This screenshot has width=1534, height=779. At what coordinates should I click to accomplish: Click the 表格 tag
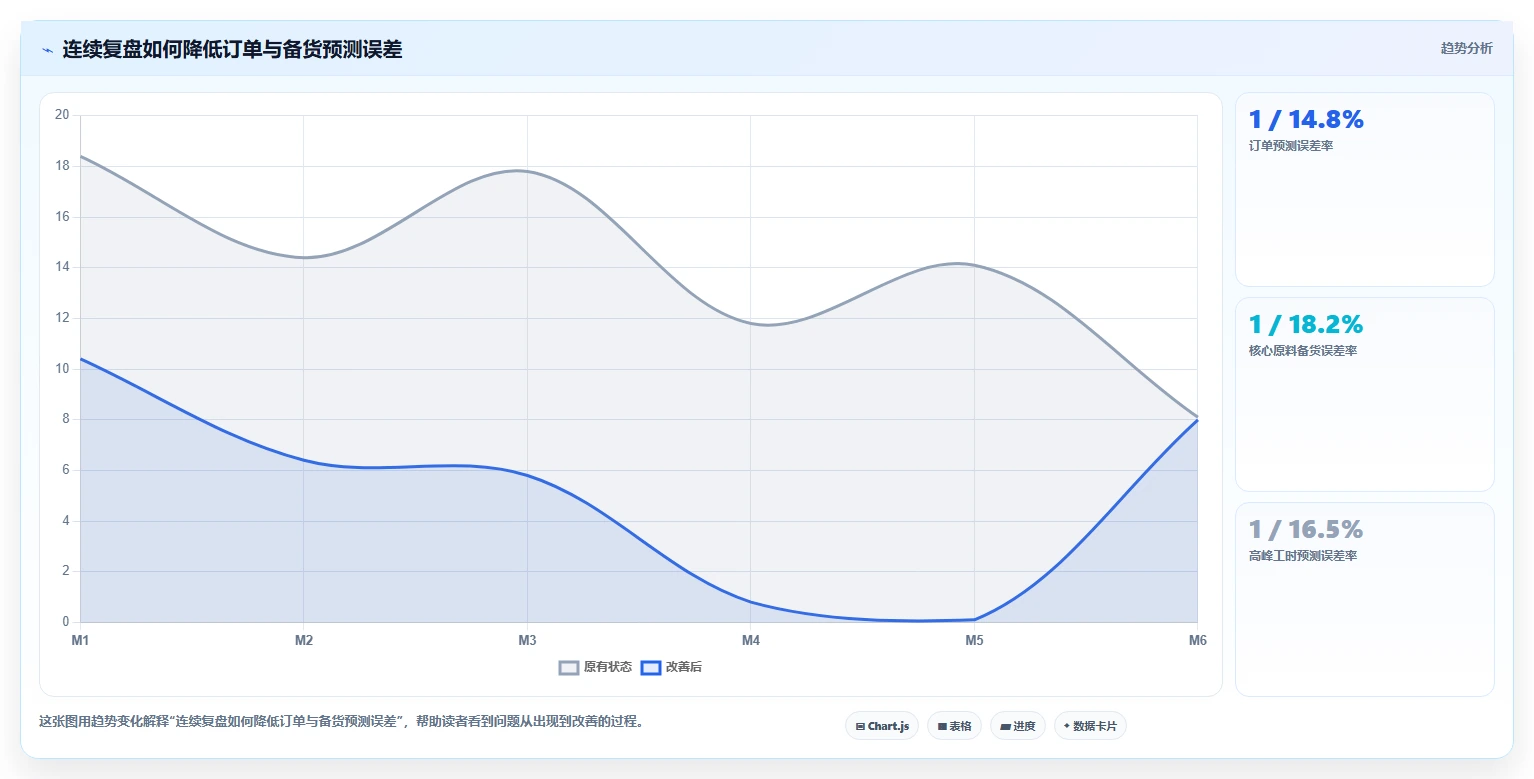coord(954,726)
